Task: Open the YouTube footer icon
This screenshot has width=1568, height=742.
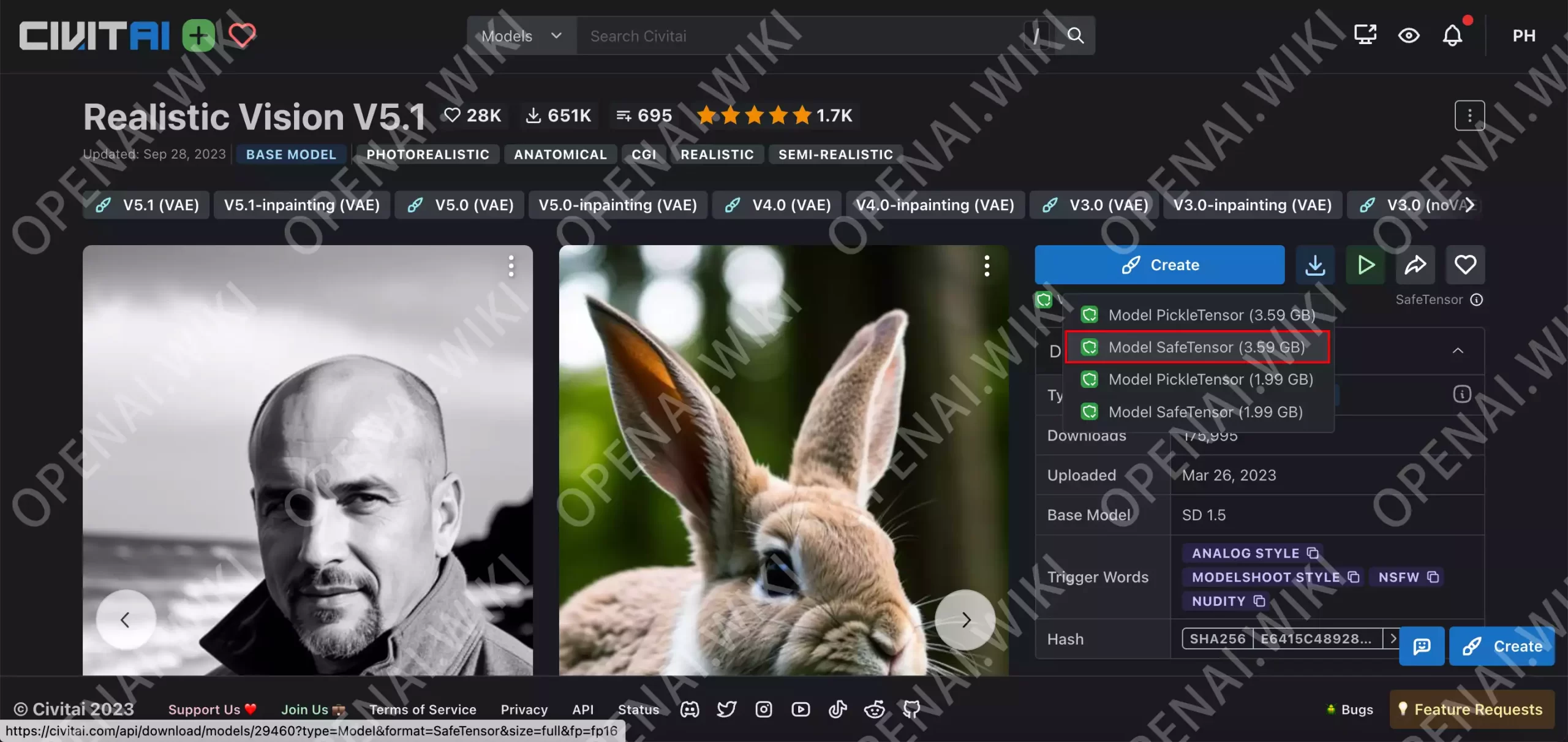Action: (801, 709)
